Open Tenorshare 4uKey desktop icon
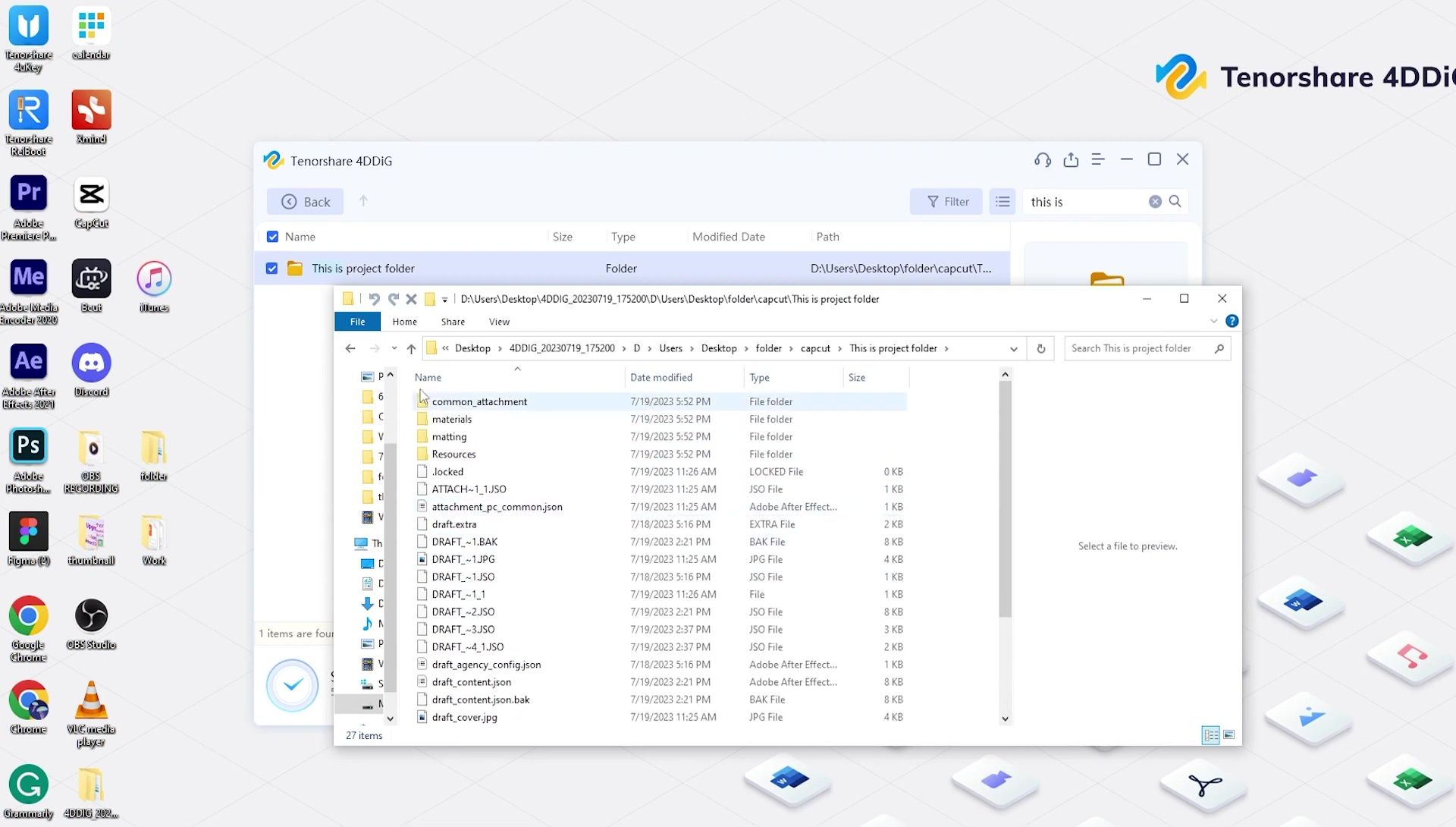Image resolution: width=1456 pixels, height=827 pixels. (x=29, y=38)
